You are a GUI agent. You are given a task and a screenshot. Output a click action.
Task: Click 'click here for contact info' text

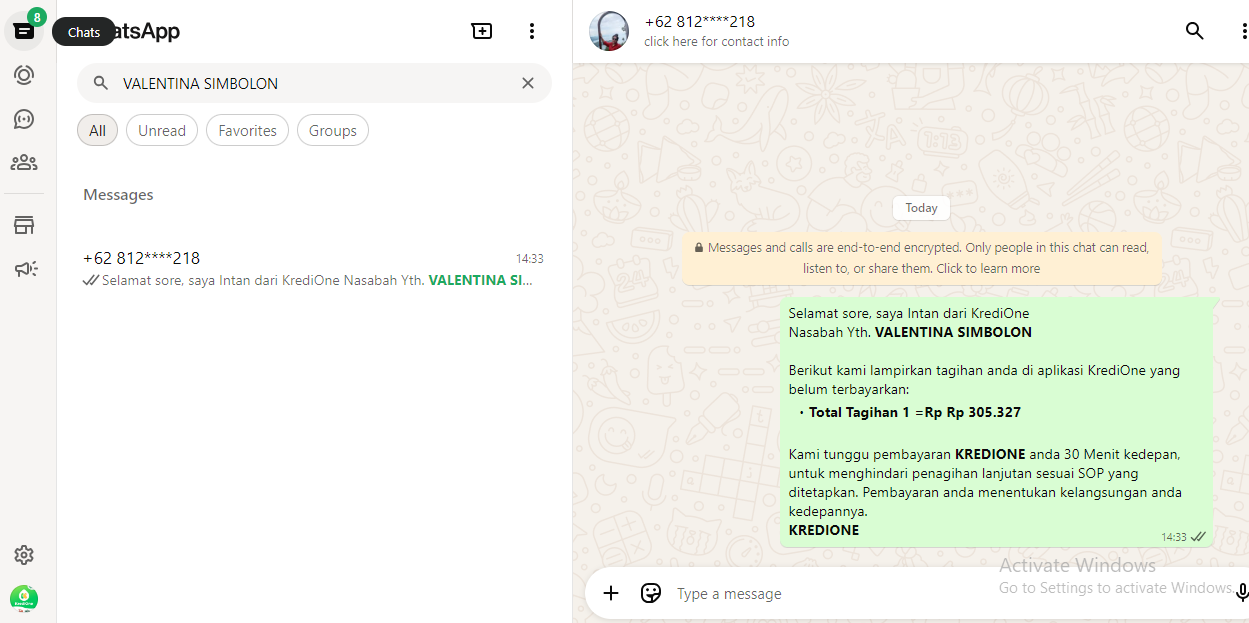(716, 42)
